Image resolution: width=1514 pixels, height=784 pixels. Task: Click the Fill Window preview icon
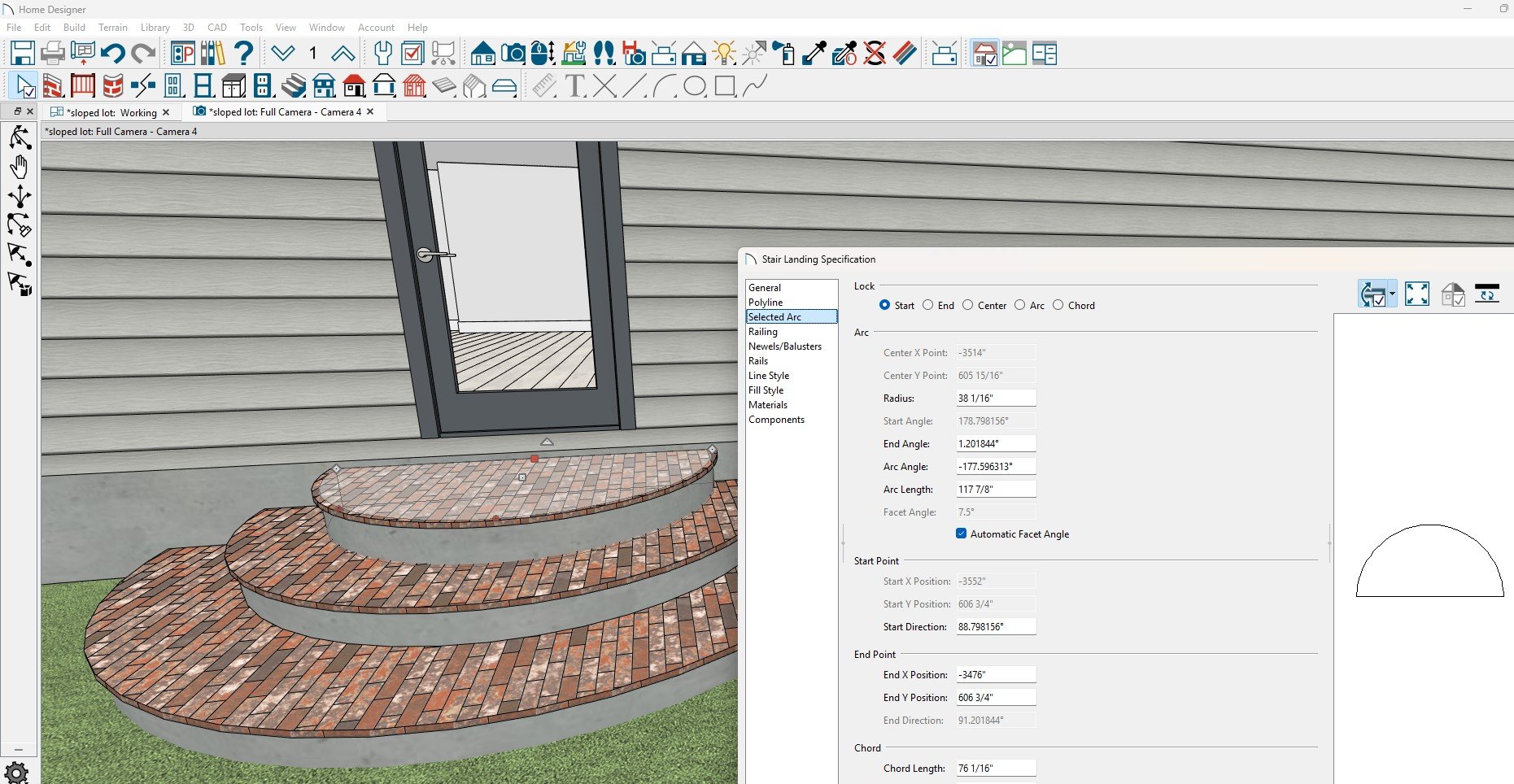pos(1416,294)
